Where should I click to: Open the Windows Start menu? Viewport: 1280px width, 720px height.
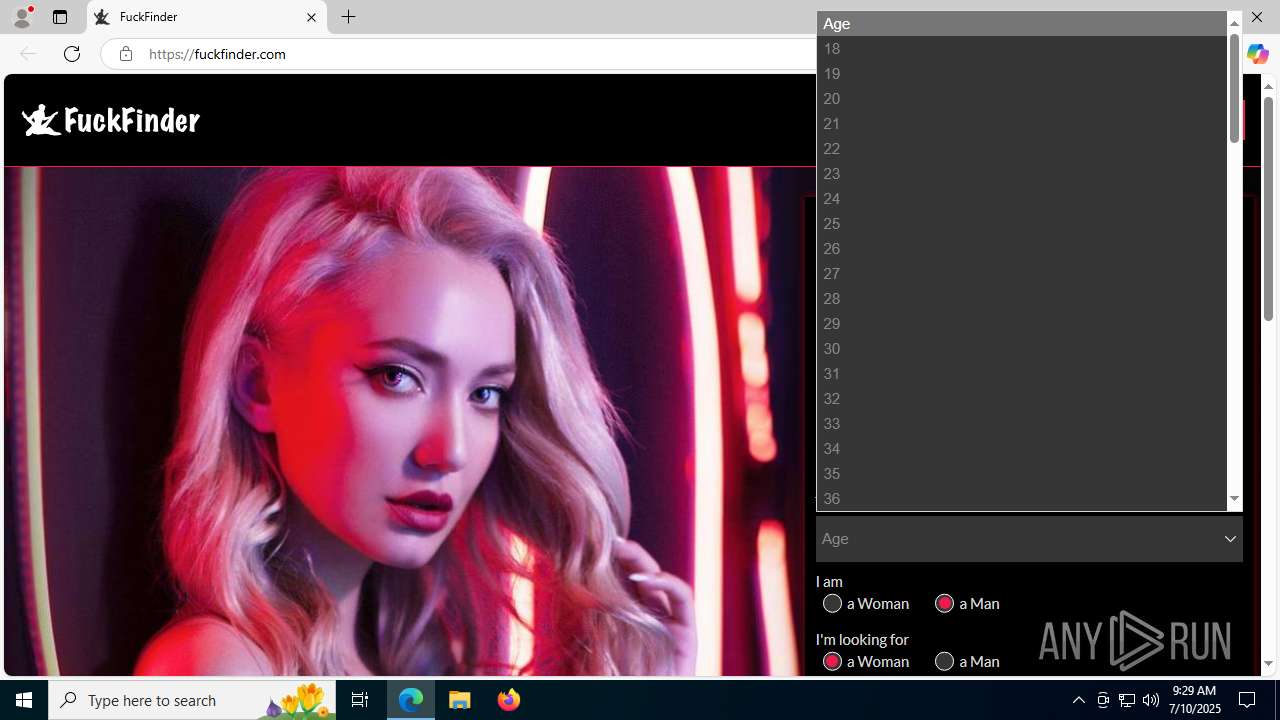click(x=24, y=700)
